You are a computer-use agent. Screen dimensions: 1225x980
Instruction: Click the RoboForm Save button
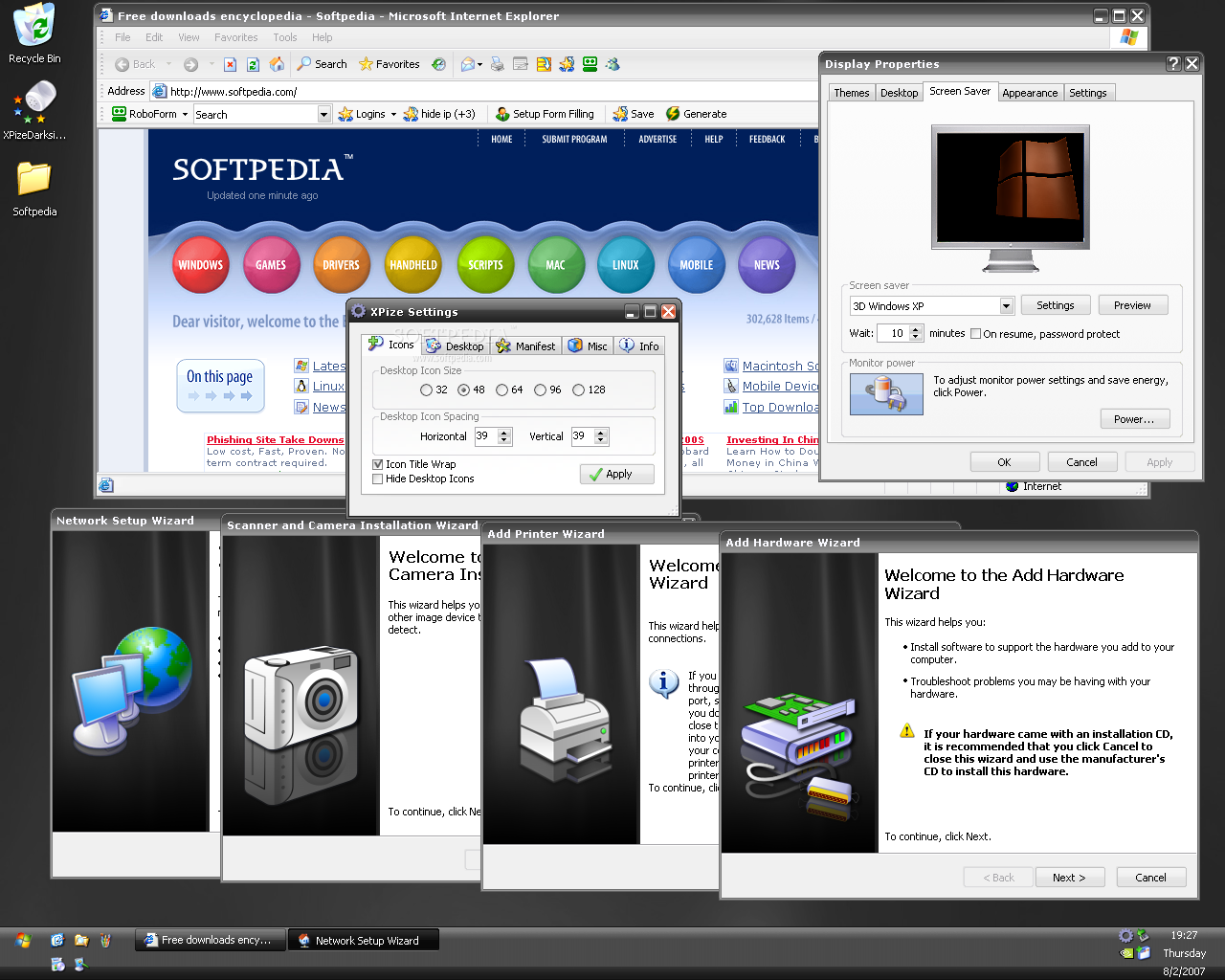634,114
